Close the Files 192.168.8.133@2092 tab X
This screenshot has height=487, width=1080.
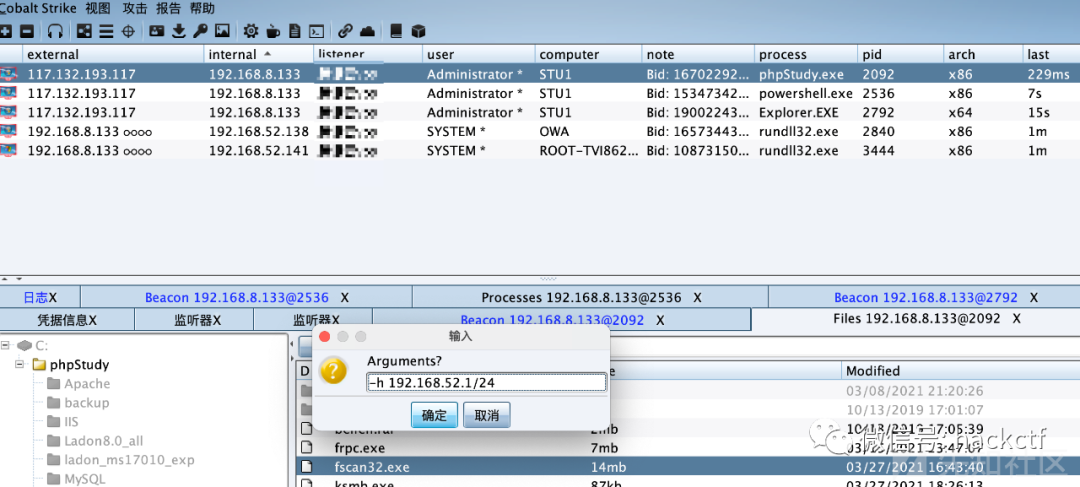tap(1016, 319)
